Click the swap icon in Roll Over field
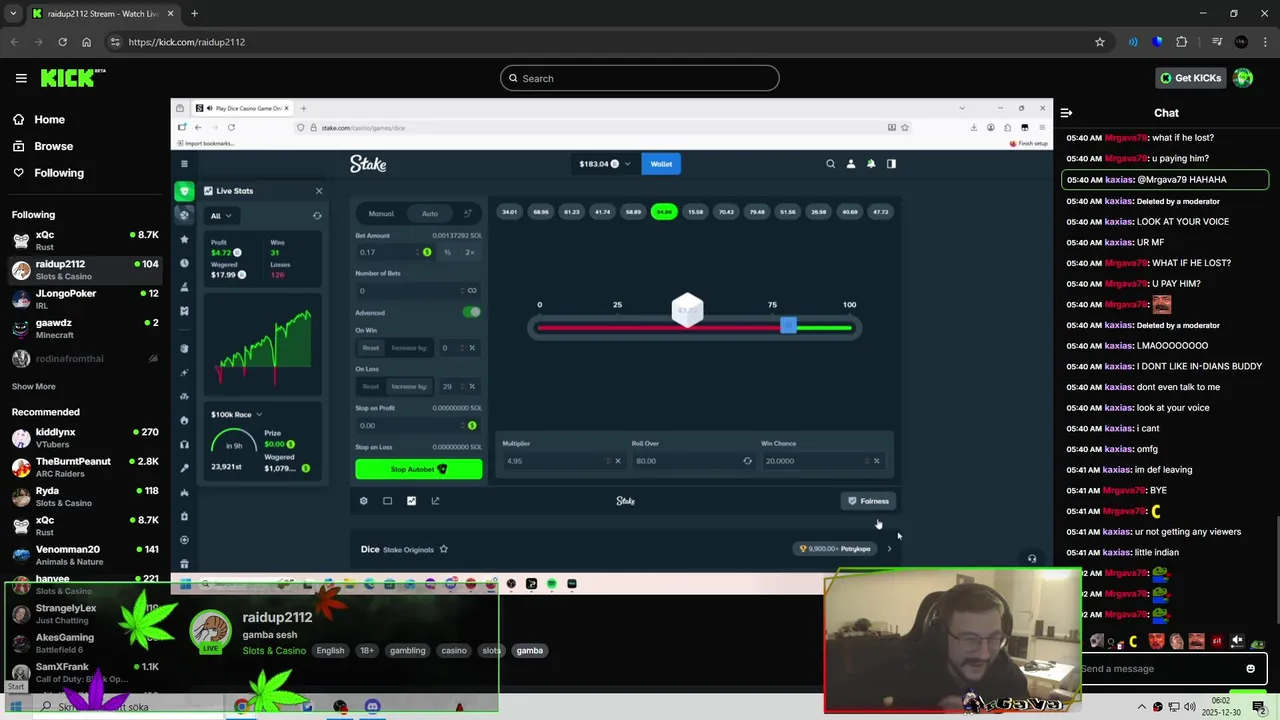The height and width of the screenshot is (720, 1280). coord(747,461)
